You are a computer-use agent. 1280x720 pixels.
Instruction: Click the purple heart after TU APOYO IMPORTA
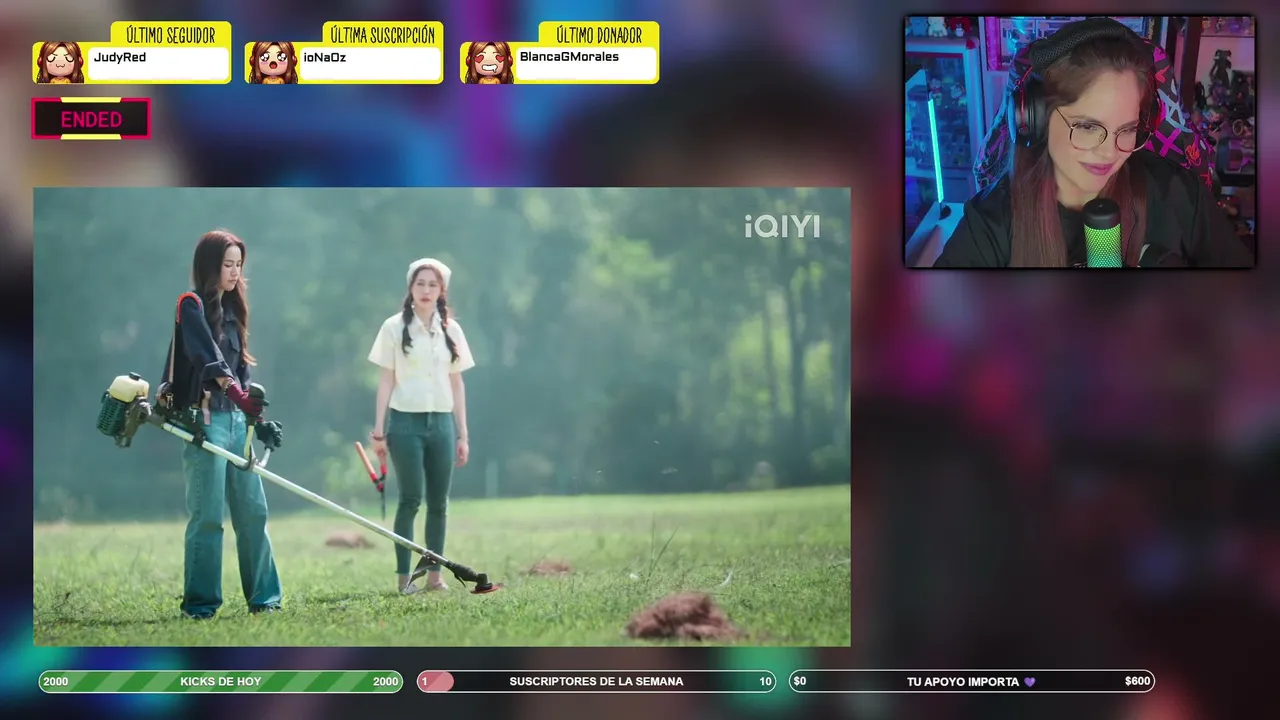click(1030, 682)
